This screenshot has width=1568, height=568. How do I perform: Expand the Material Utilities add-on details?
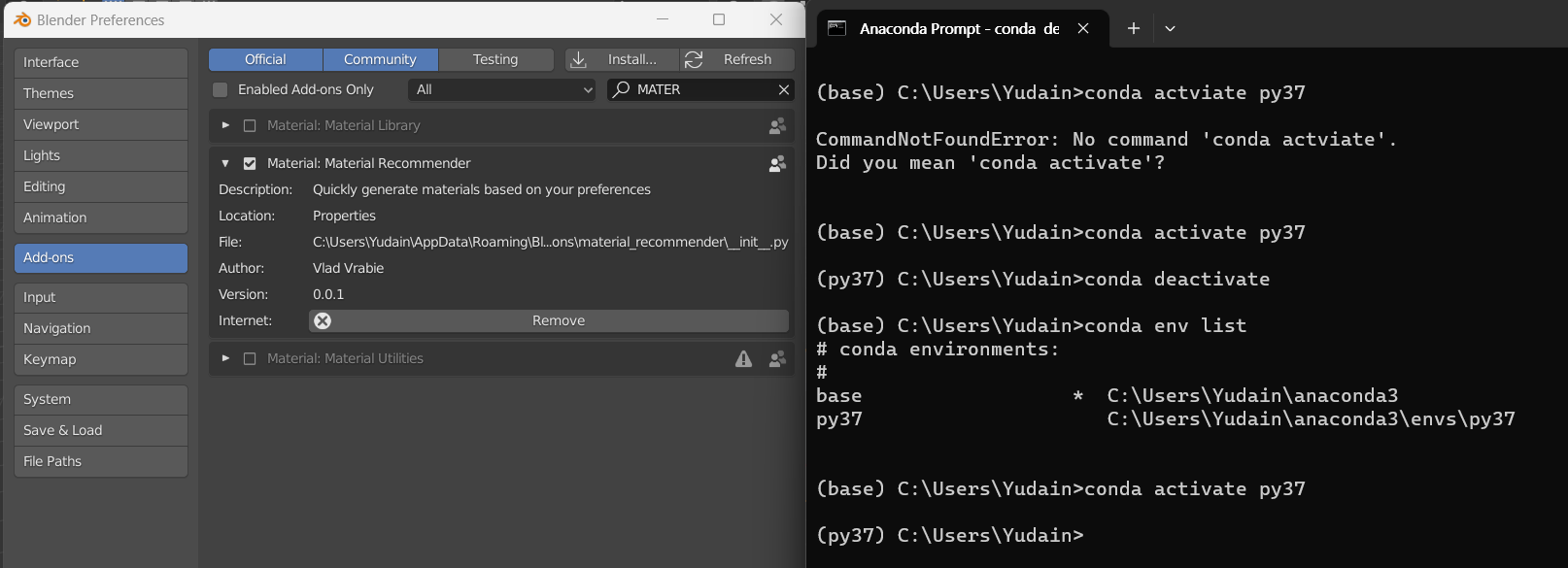click(225, 358)
